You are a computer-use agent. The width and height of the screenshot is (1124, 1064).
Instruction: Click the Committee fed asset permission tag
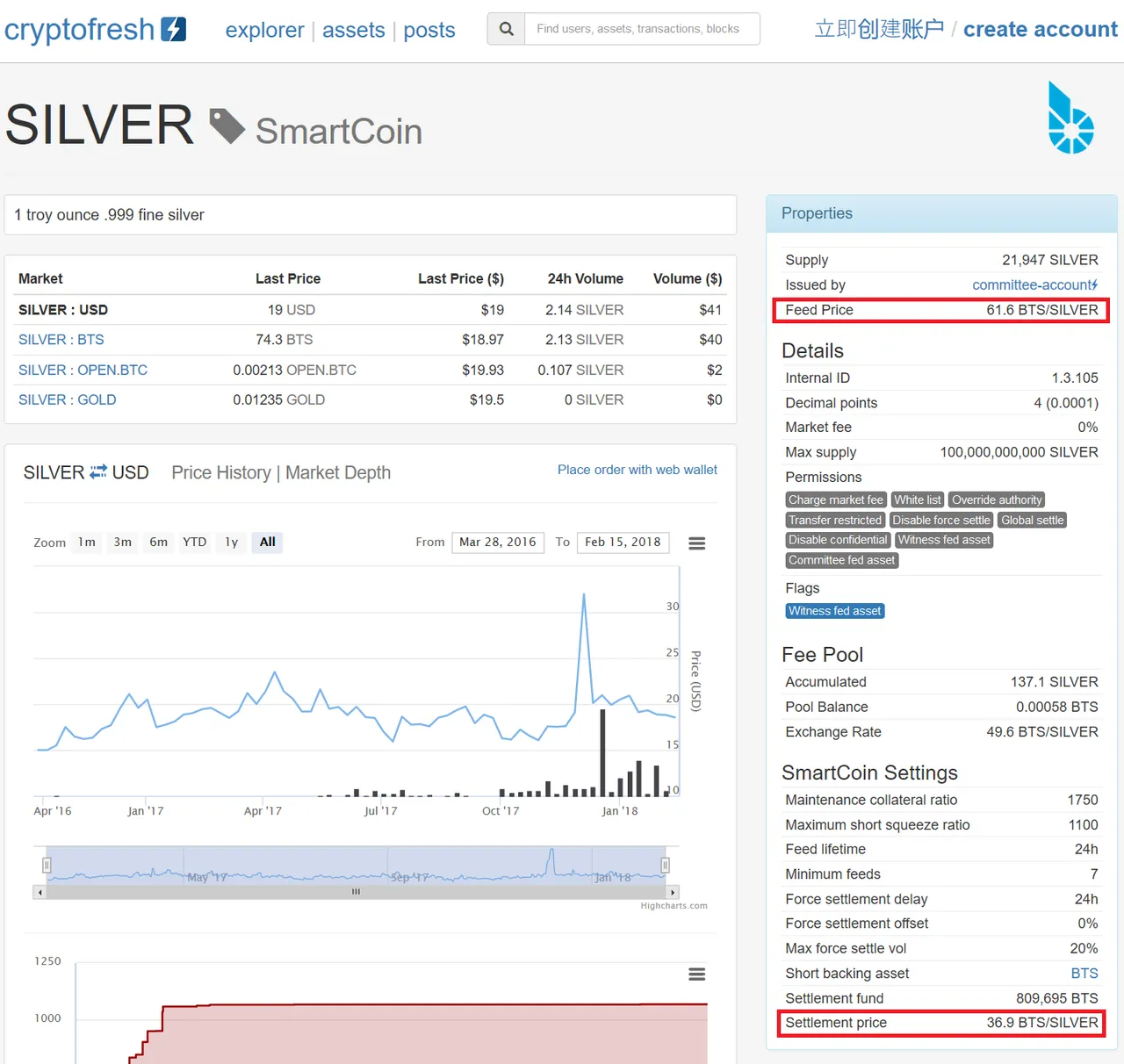tap(842, 561)
